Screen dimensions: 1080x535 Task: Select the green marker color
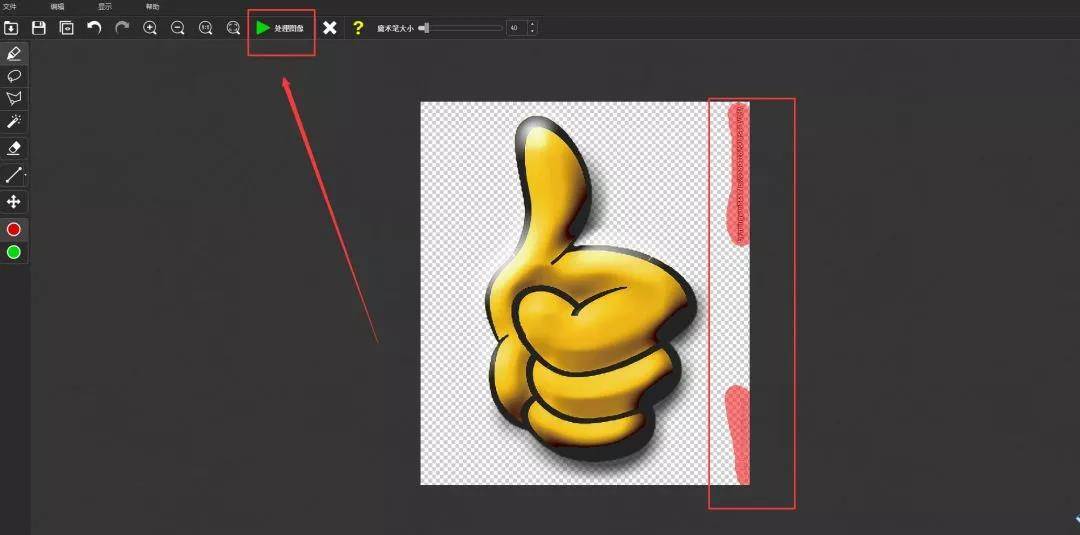[x=14, y=253]
